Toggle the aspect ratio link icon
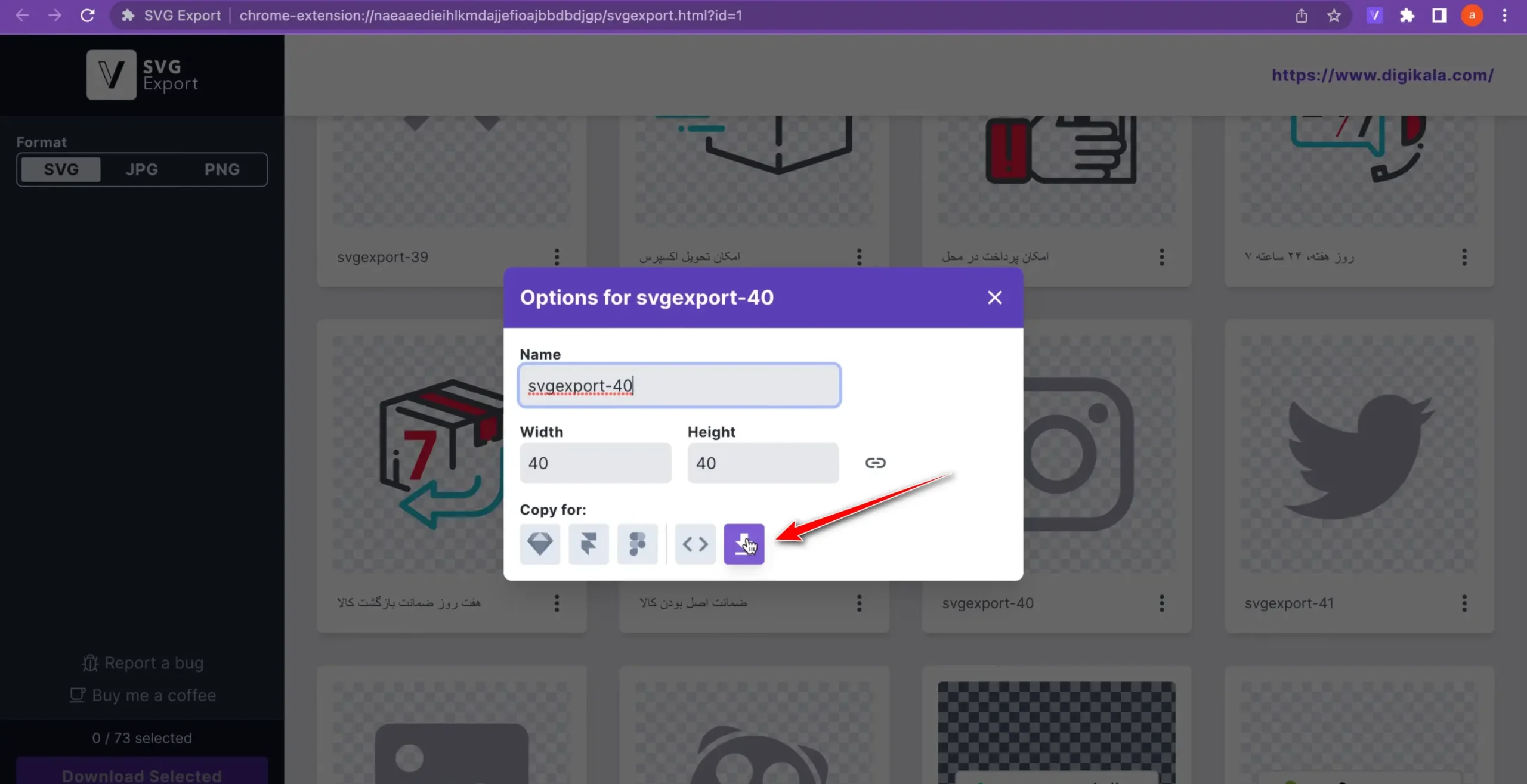This screenshot has height=784, width=1527. pyautogui.click(x=875, y=463)
